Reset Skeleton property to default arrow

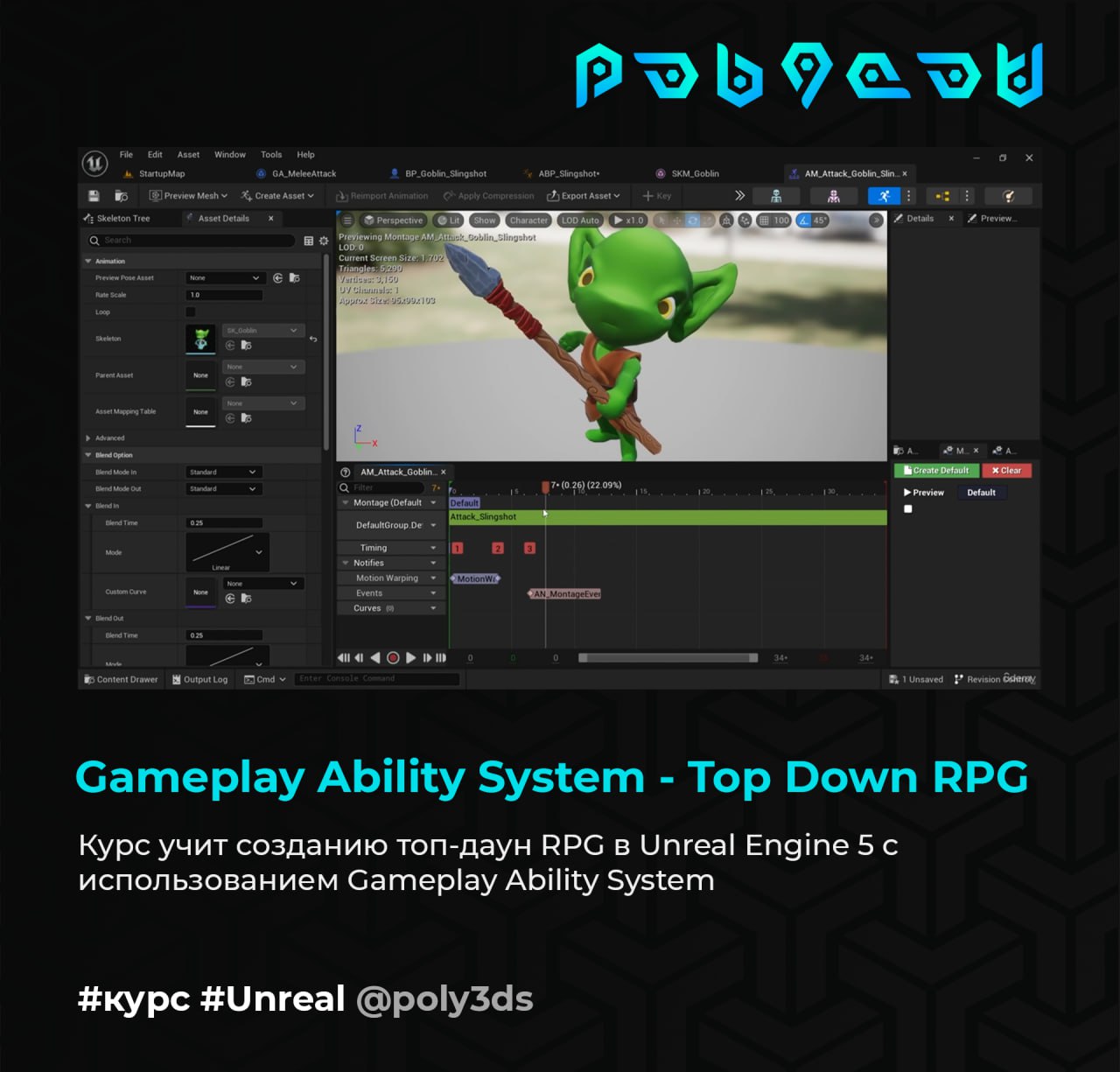click(x=313, y=339)
